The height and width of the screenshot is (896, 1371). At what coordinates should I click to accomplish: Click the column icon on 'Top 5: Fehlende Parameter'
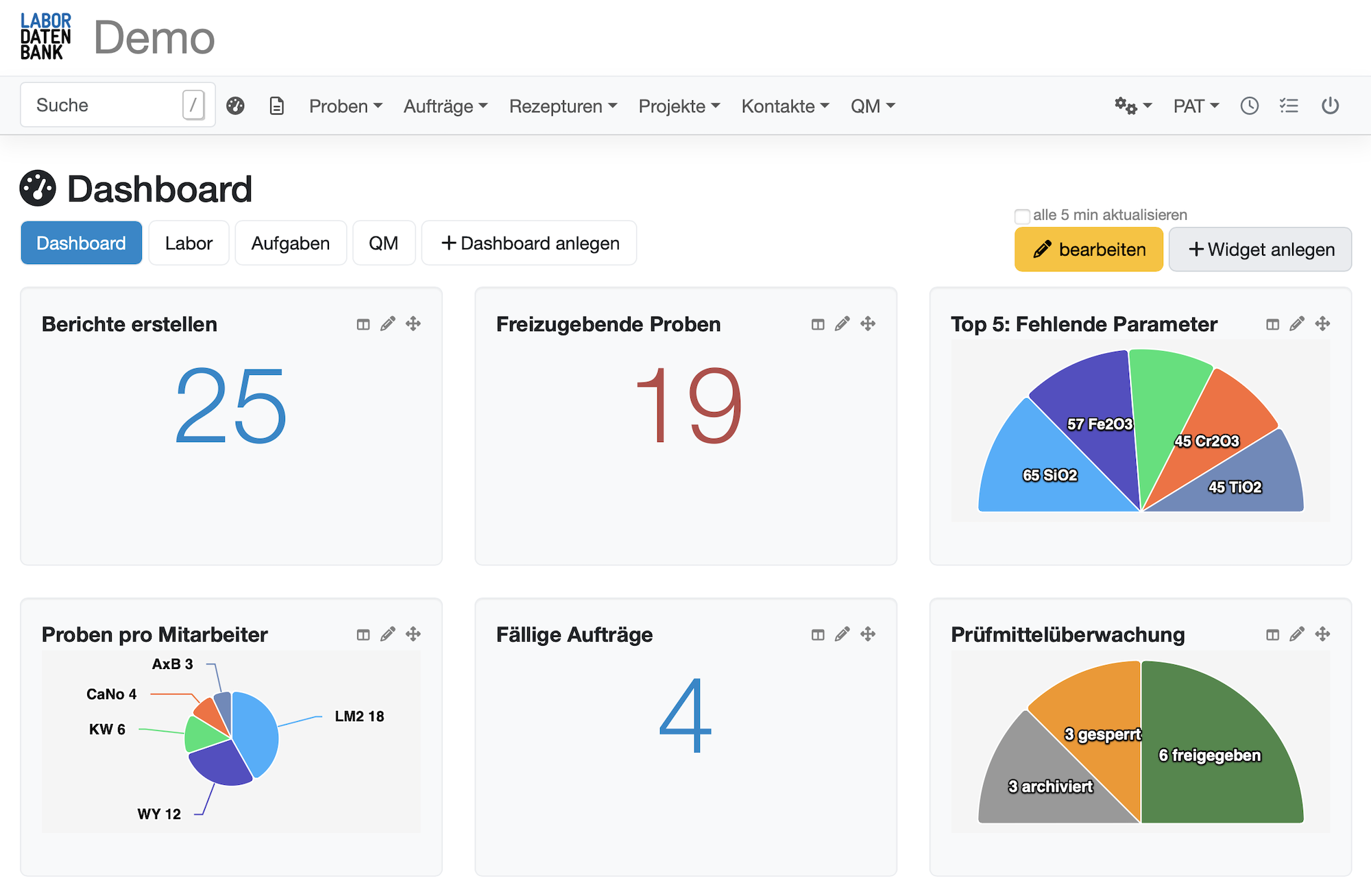[1273, 324]
